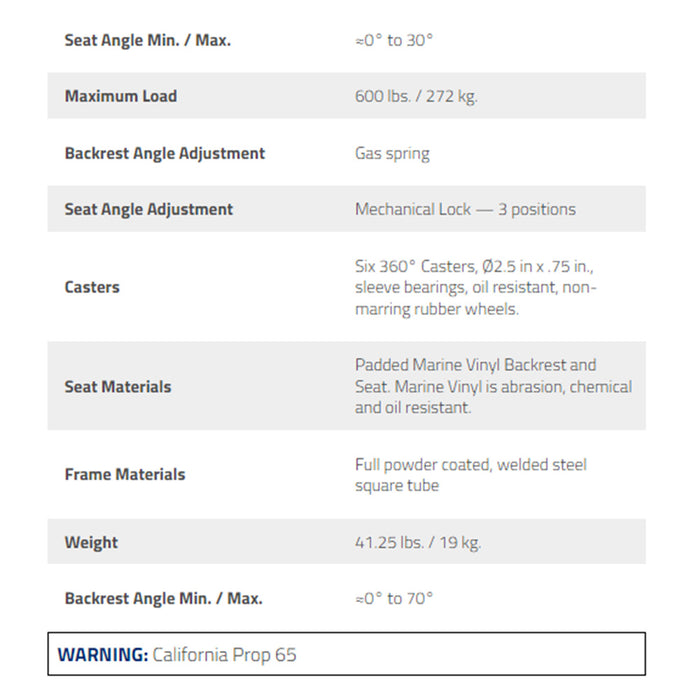Select the Seat Angle Adjustment label
This screenshot has width=700, height=700.
[x=149, y=209]
